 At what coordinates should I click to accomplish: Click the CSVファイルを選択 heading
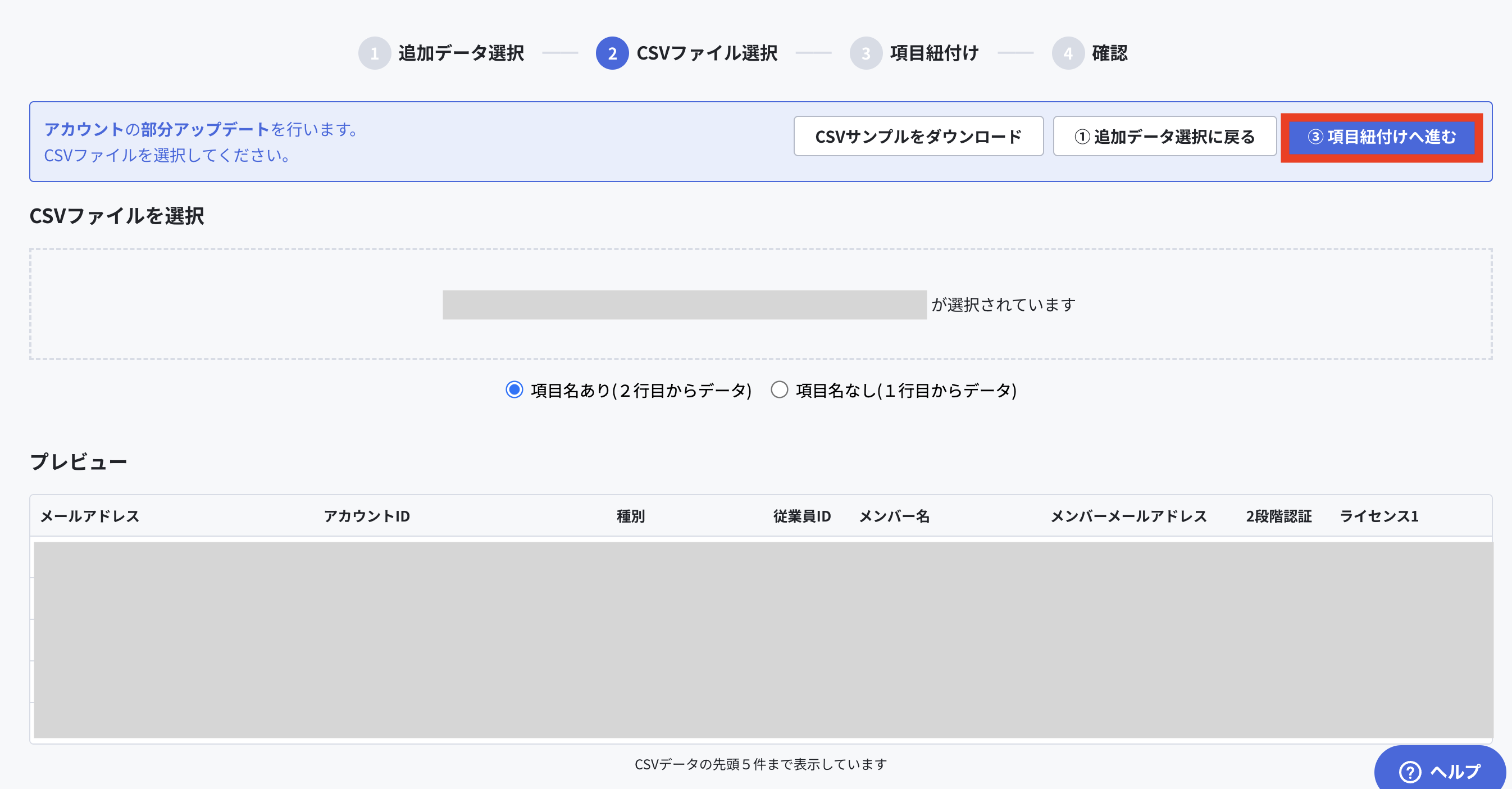pos(117,215)
